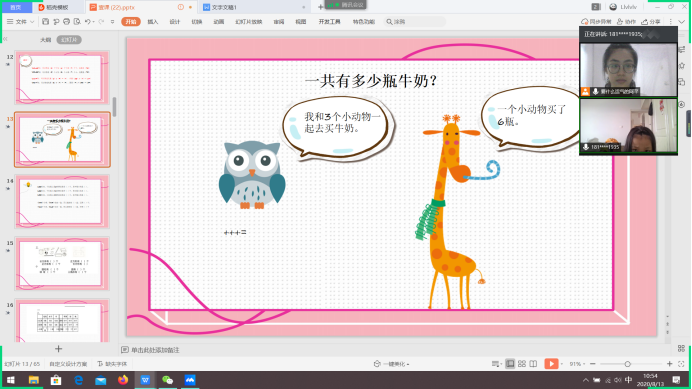
Task: Expand the 文件 file menu dropdown
Action: 21,22
